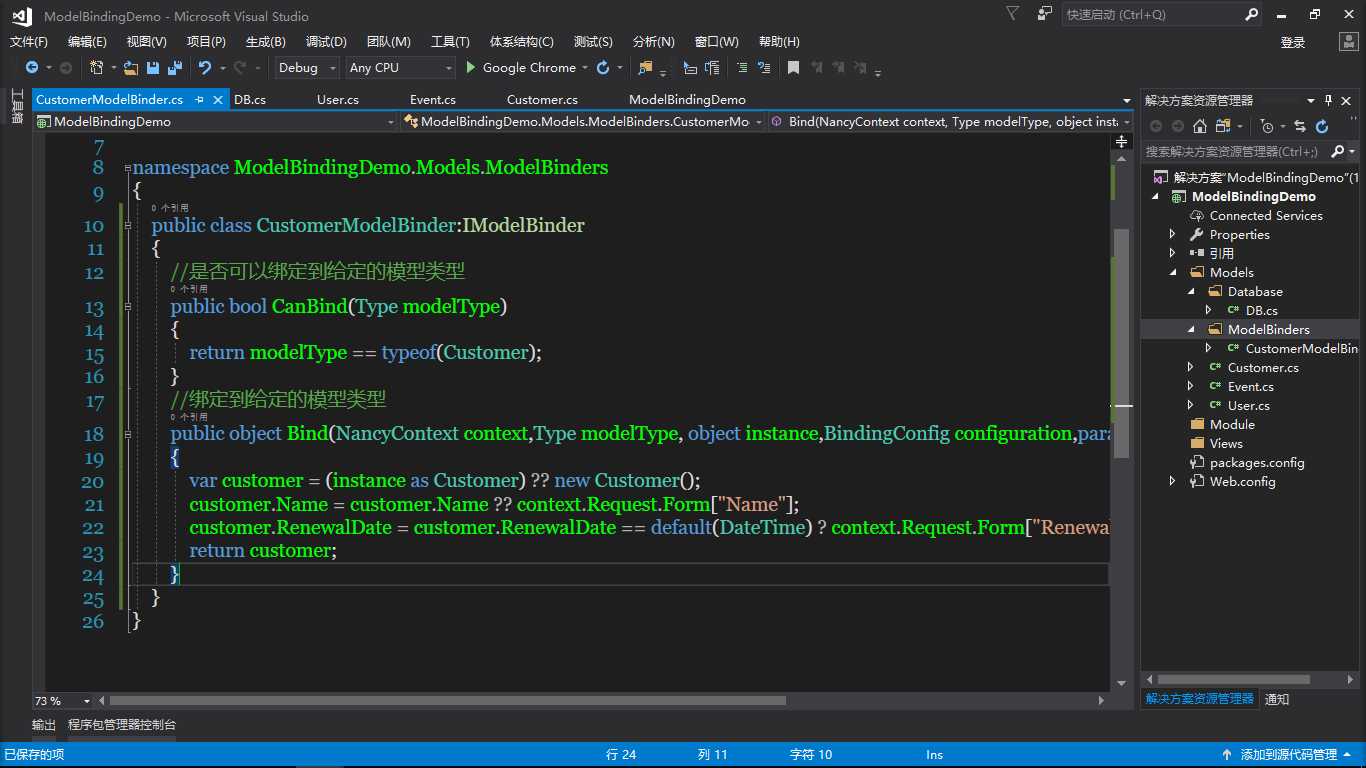Image resolution: width=1366 pixels, height=768 pixels.
Task: Click the browser Refresh icon in the toolbar
Action: coord(603,68)
